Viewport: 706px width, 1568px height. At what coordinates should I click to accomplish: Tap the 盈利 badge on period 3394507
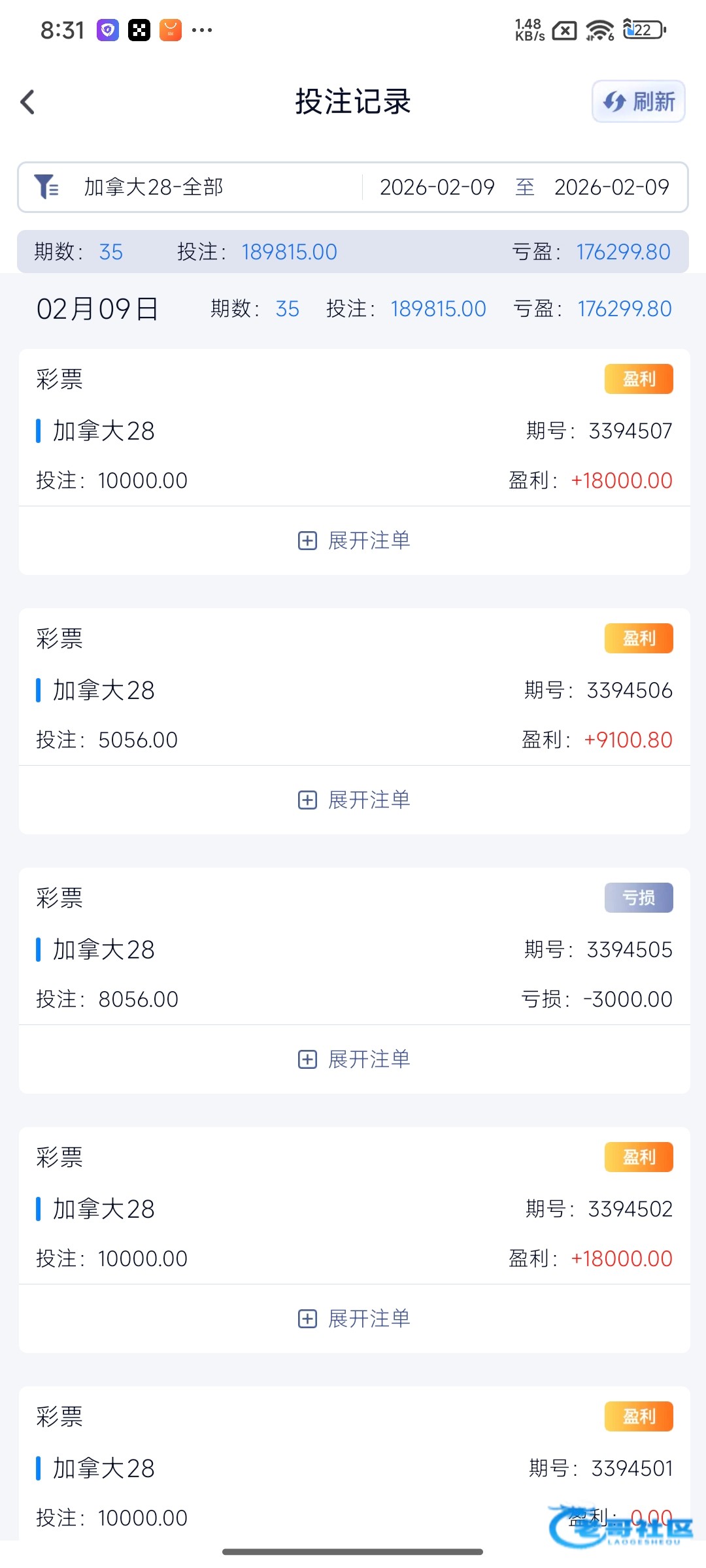coord(638,379)
